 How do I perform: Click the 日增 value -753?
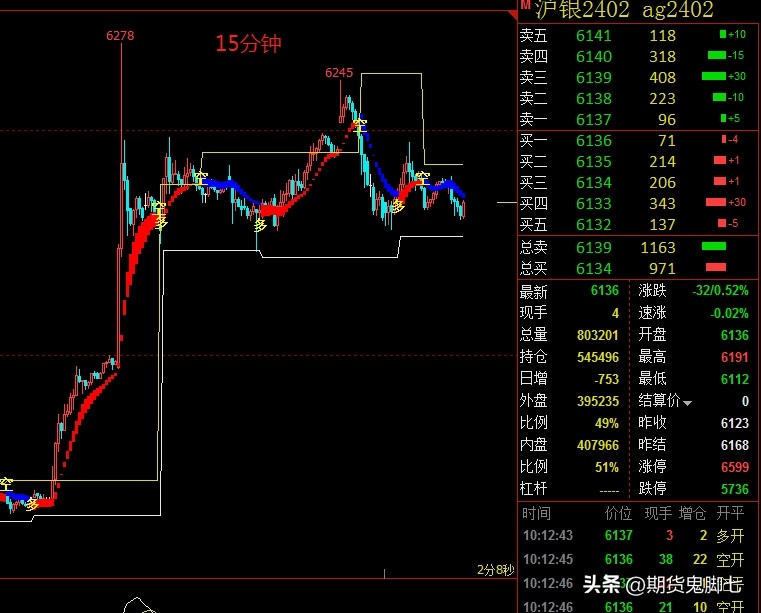coord(607,379)
